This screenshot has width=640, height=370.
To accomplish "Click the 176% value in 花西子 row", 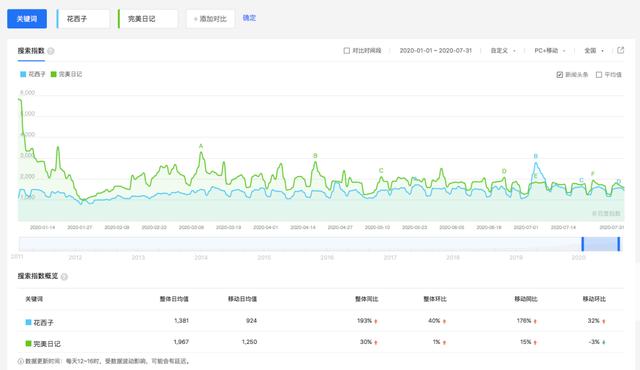I will click(524, 321).
